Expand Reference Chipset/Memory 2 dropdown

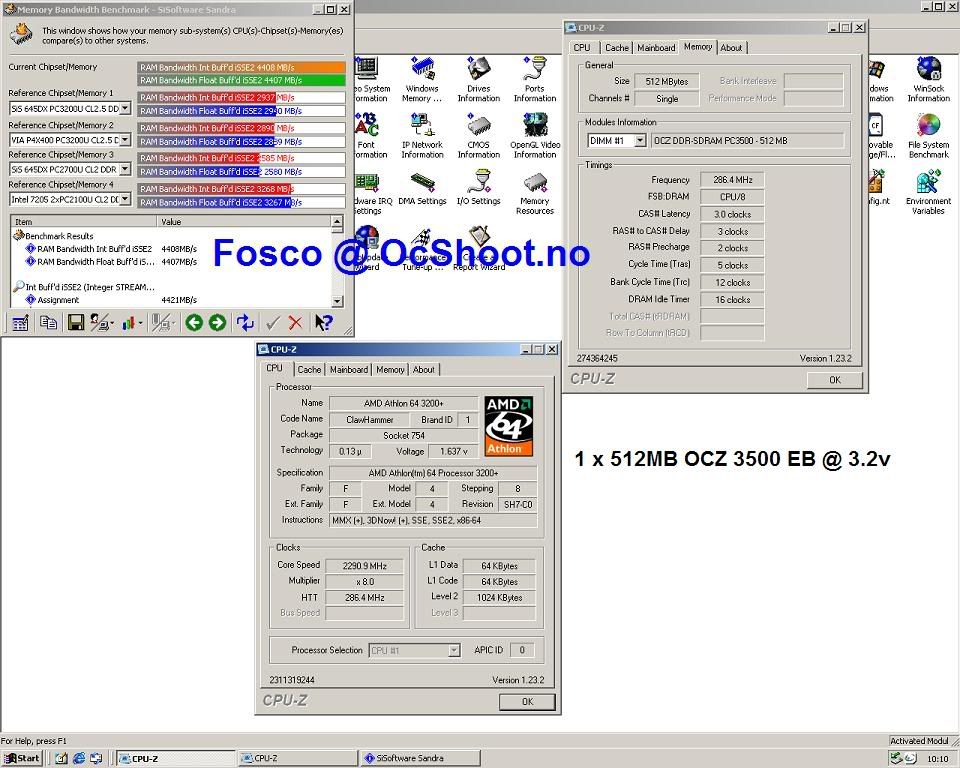click(x=125, y=140)
